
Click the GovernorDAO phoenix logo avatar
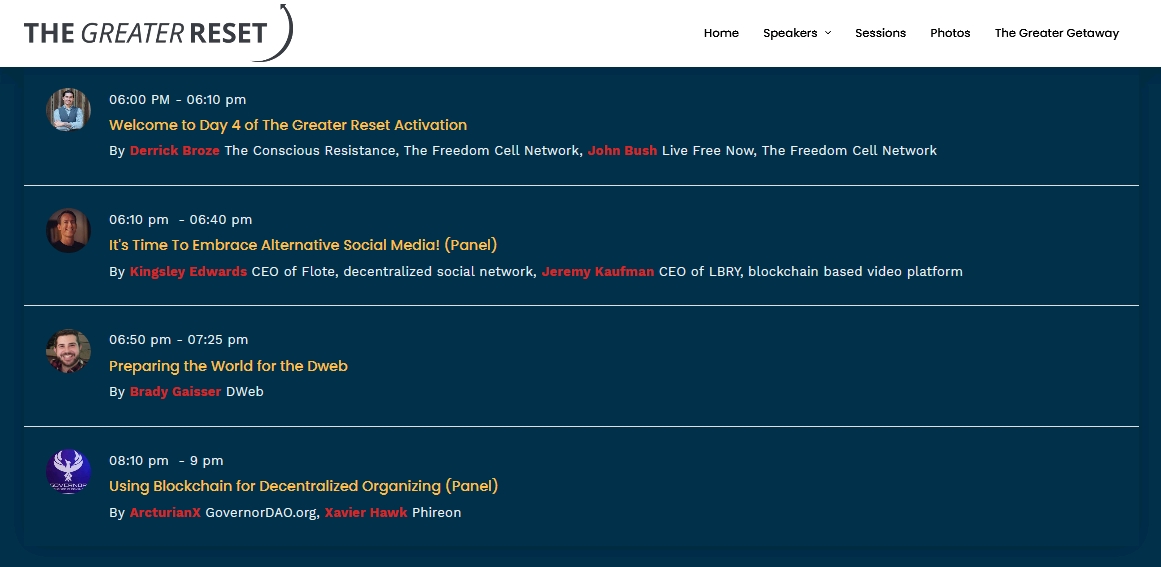pyautogui.click(x=68, y=472)
